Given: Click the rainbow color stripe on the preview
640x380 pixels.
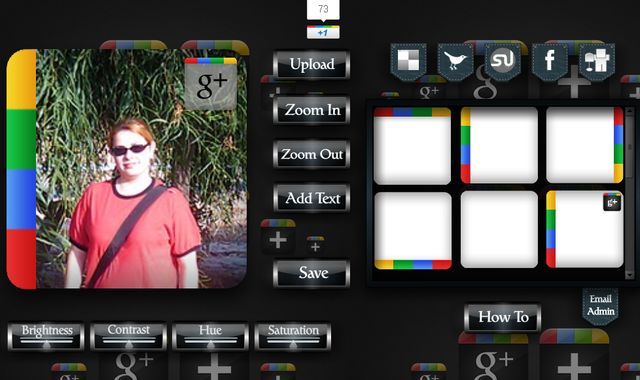Looking at the screenshot, I should tap(22, 169).
